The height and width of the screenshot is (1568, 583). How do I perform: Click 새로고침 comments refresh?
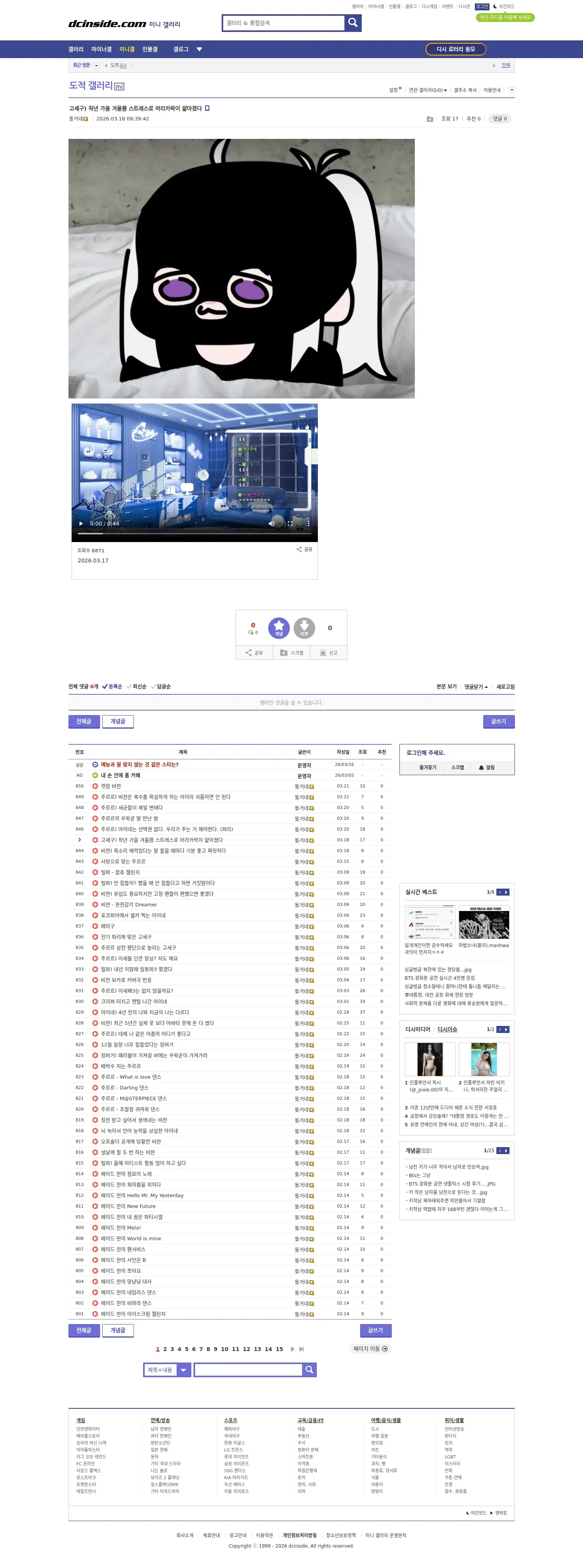coord(505,687)
